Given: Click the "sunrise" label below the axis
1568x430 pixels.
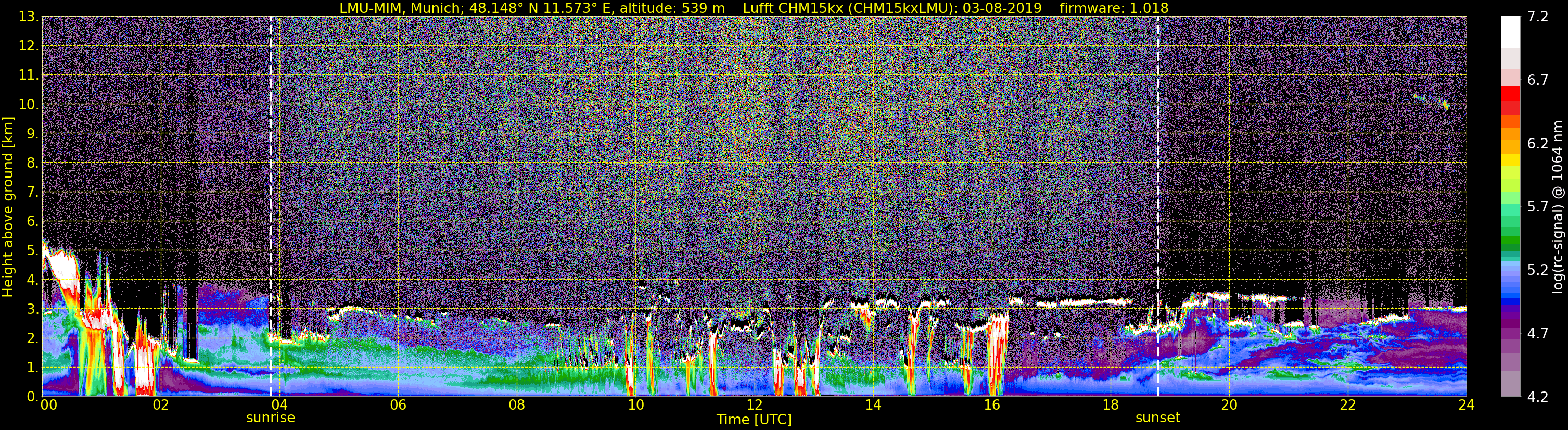Looking at the screenshot, I should (x=270, y=418).
